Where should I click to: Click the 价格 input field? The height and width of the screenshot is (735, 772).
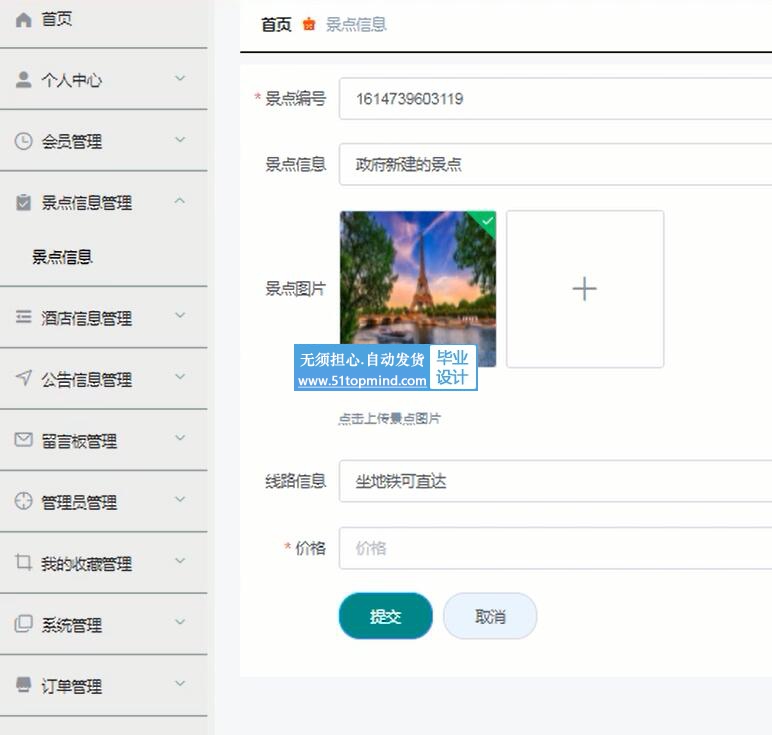(x=555, y=548)
